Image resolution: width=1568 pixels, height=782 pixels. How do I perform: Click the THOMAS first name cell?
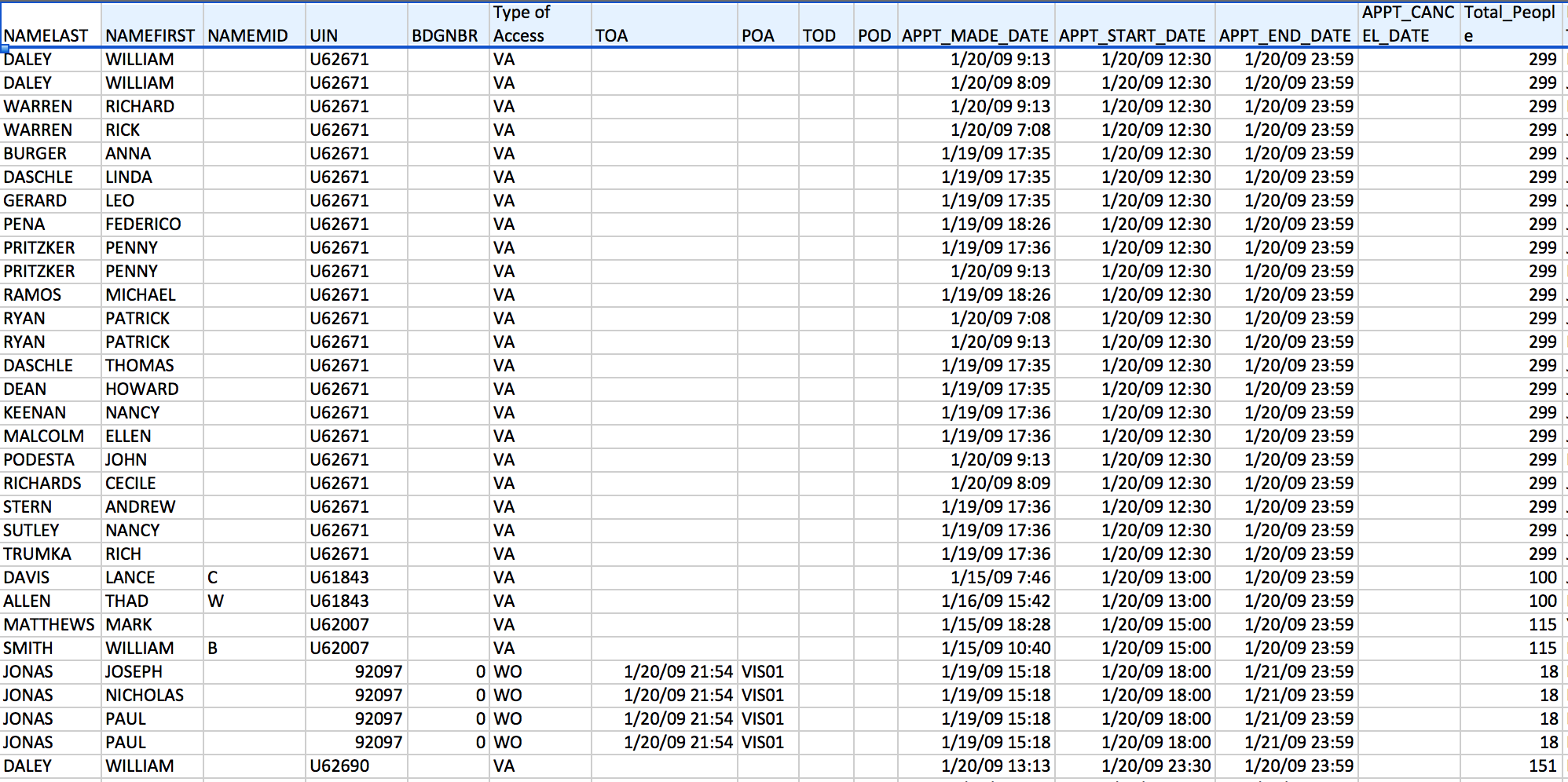[x=152, y=366]
